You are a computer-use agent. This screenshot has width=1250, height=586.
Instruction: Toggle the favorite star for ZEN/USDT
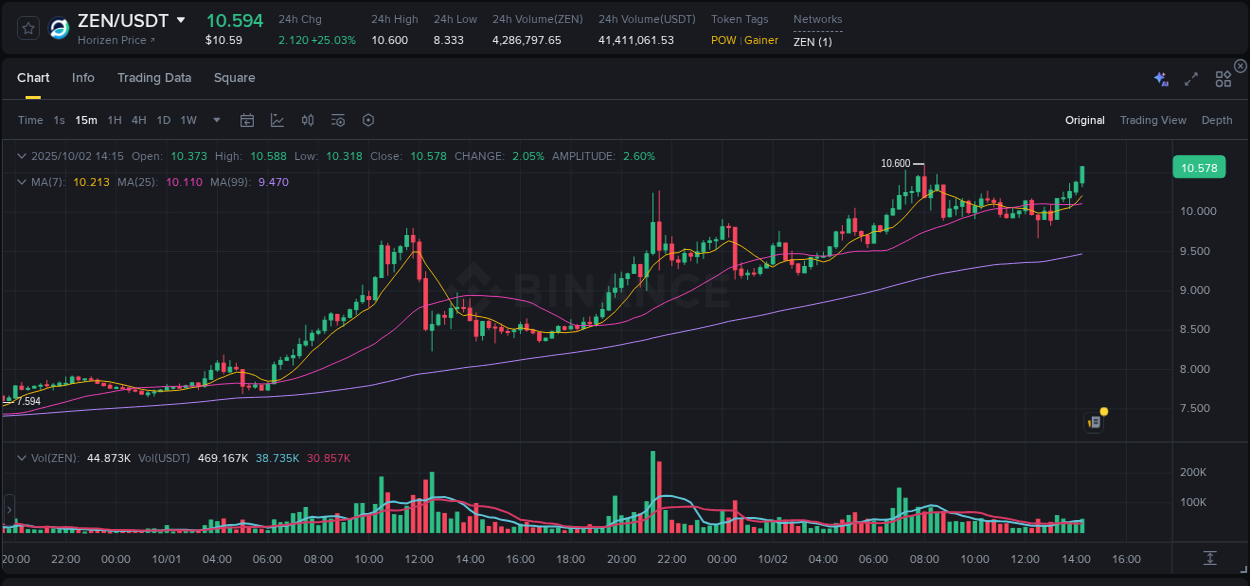pyautogui.click(x=27, y=27)
